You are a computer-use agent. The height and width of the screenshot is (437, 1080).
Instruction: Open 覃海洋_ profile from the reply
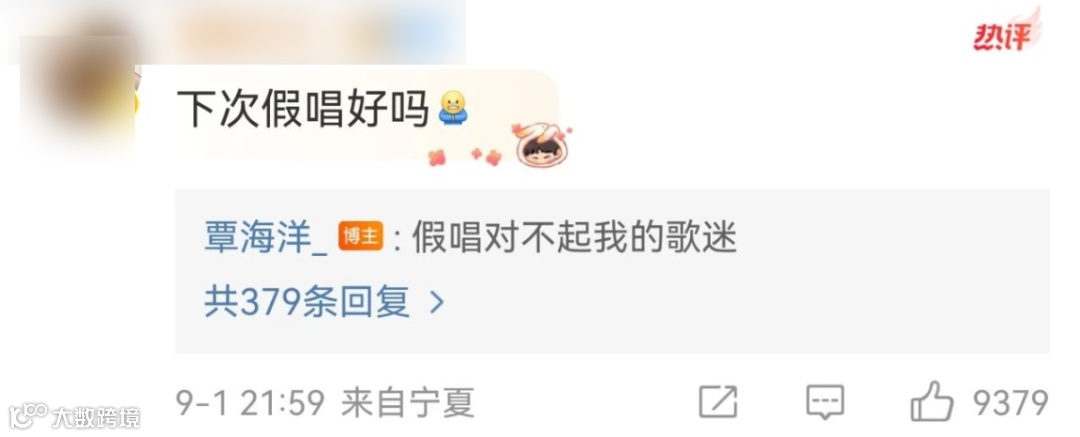[265, 238]
